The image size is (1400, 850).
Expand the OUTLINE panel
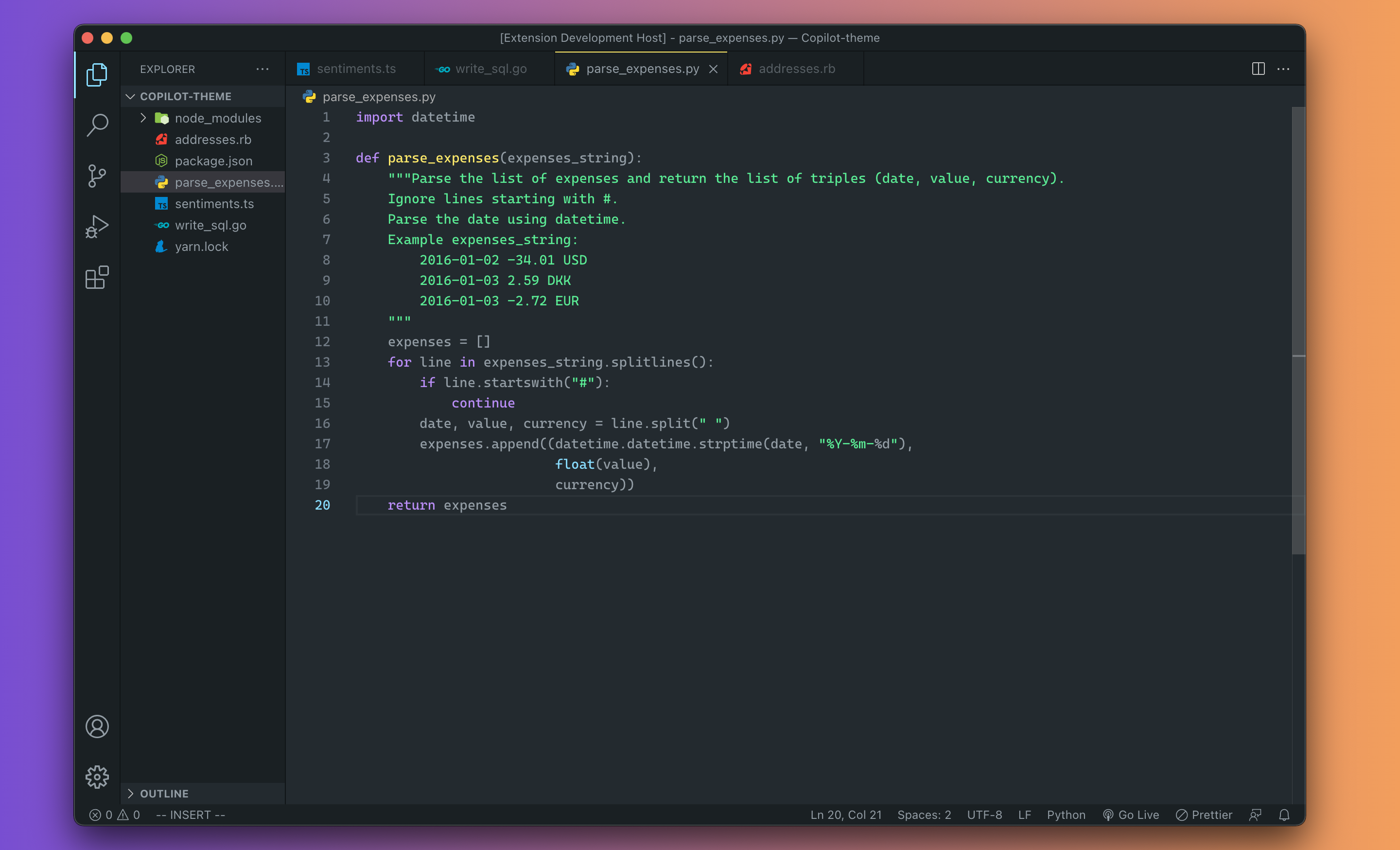coord(164,793)
